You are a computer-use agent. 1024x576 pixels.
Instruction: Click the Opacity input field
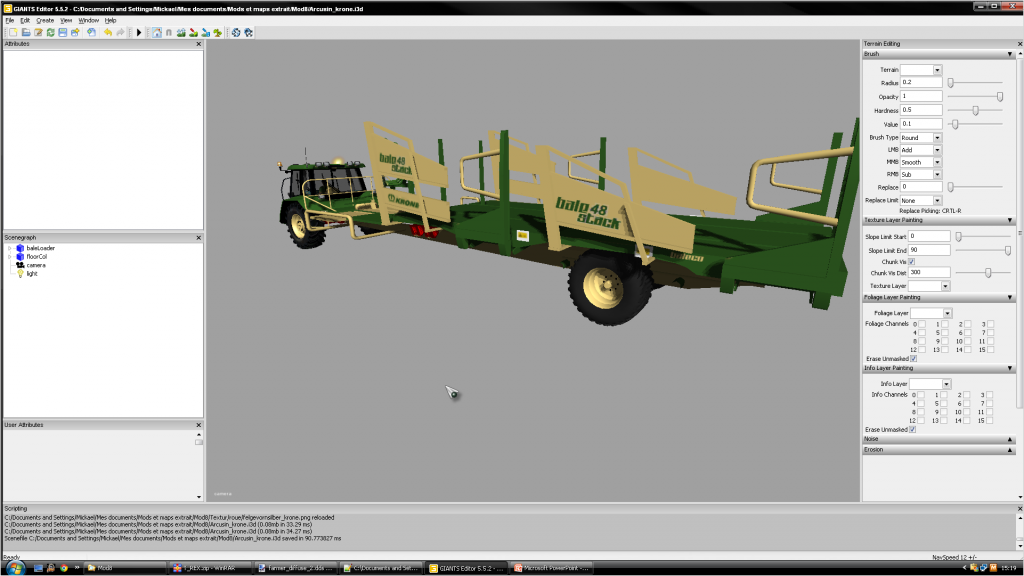(x=921, y=97)
